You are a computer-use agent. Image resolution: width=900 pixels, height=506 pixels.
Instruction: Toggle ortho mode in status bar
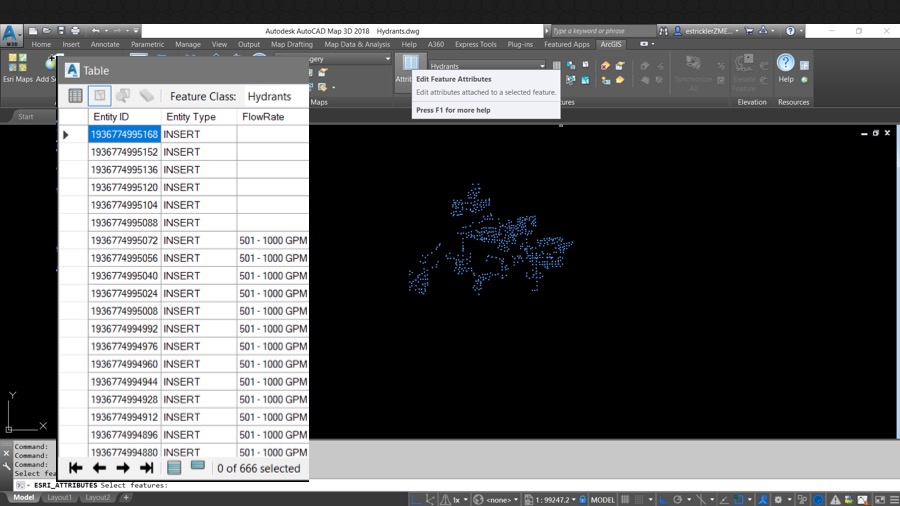[x=664, y=500]
